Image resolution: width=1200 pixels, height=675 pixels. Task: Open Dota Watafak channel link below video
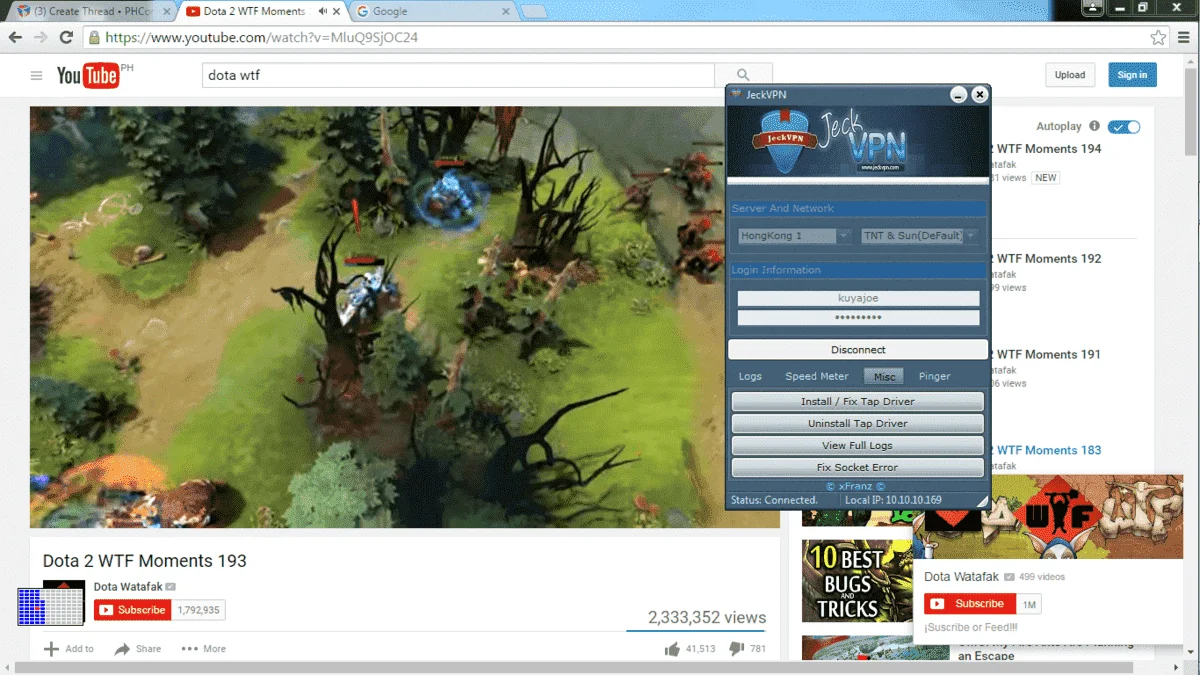pos(128,587)
